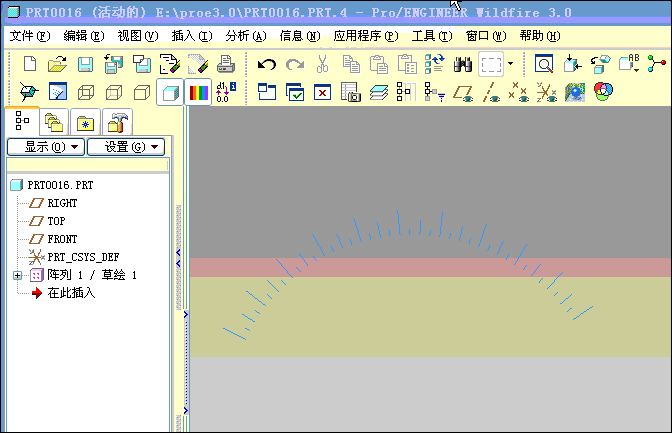Select the FRONT datum plane
This screenshot has height=433, width=672.
62,239
